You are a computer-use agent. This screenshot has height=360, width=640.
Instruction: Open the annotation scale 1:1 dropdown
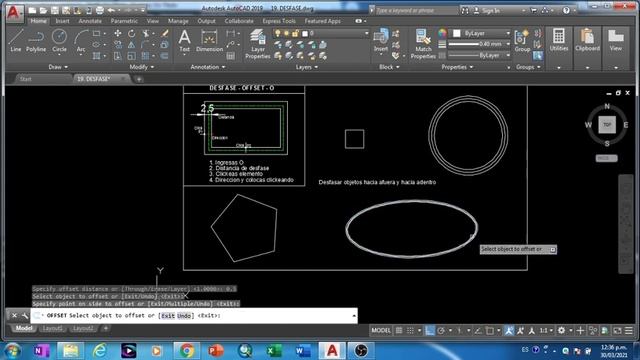pos(546,331)
